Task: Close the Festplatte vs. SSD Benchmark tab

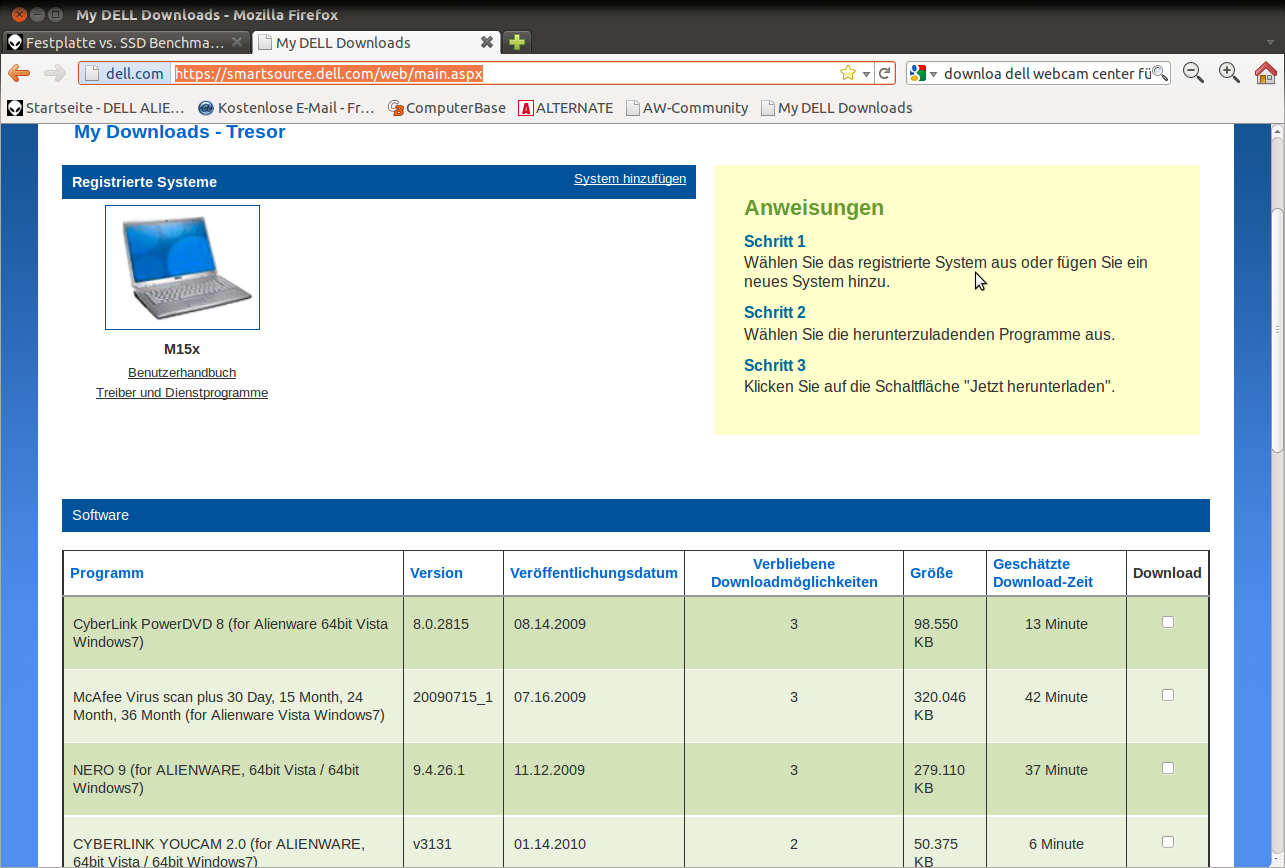Action: 237,42
